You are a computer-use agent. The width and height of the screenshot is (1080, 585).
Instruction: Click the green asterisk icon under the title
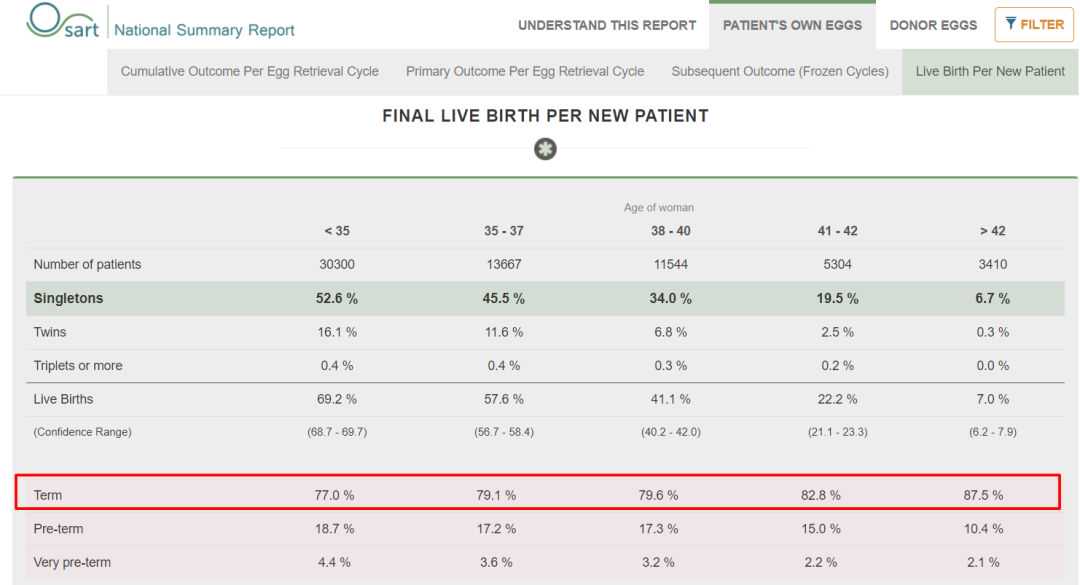click(x=545, y=150)
